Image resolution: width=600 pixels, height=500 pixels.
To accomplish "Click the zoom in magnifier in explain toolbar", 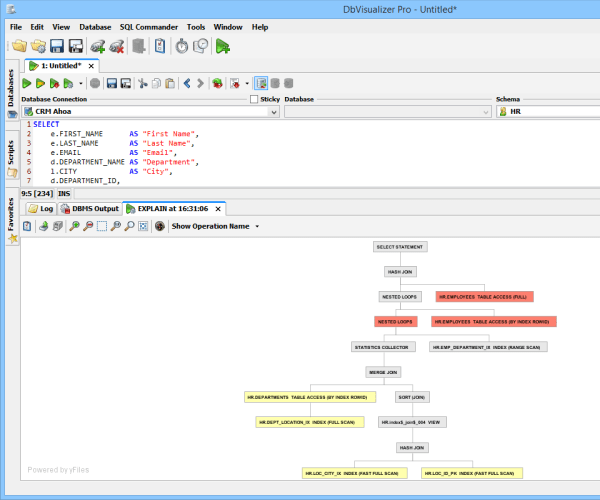I will coord(74,226).
